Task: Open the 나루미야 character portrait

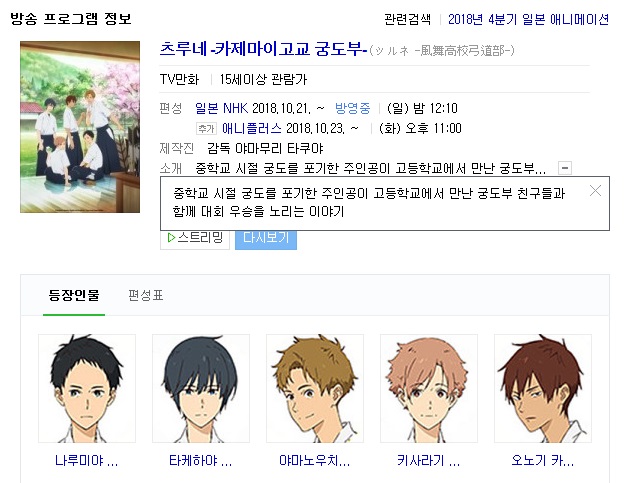Action: [87, 388]
